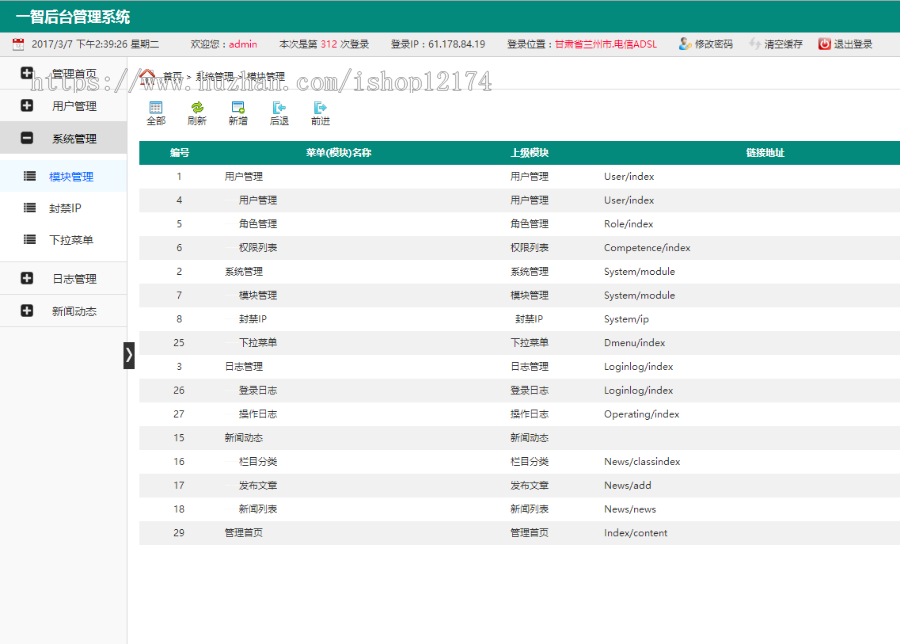This screenshot has height=644, width=900.
Task: Select the 封禁IP row in the table
Action: pyautogui.click(x=400, y=319)
